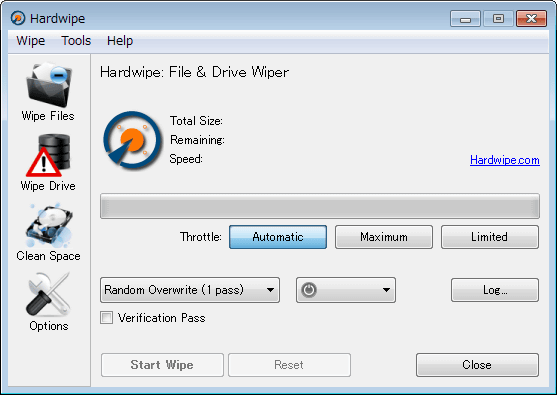Close the window with the red X

(531, 18)
